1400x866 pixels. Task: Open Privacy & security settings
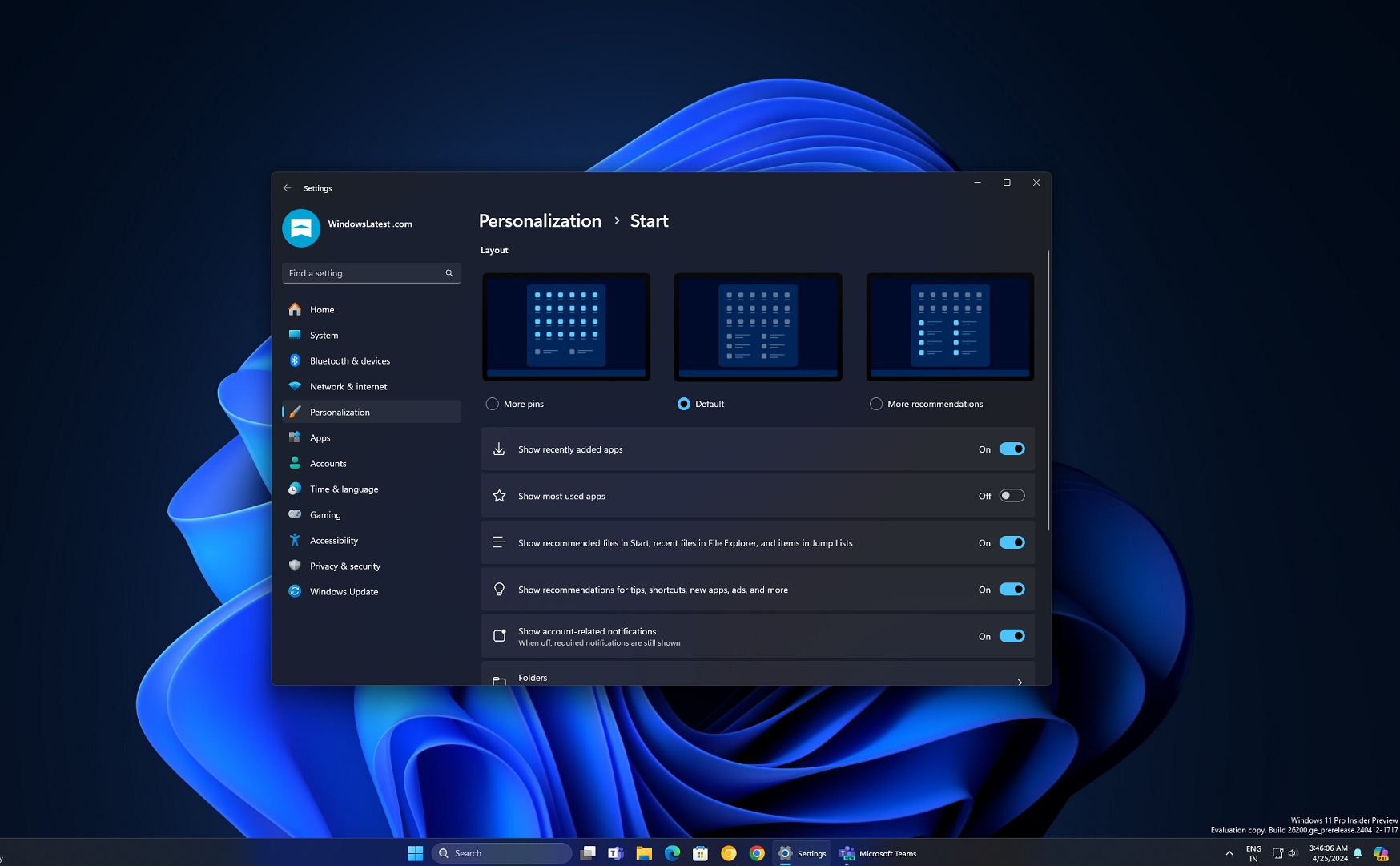point(372,566)
